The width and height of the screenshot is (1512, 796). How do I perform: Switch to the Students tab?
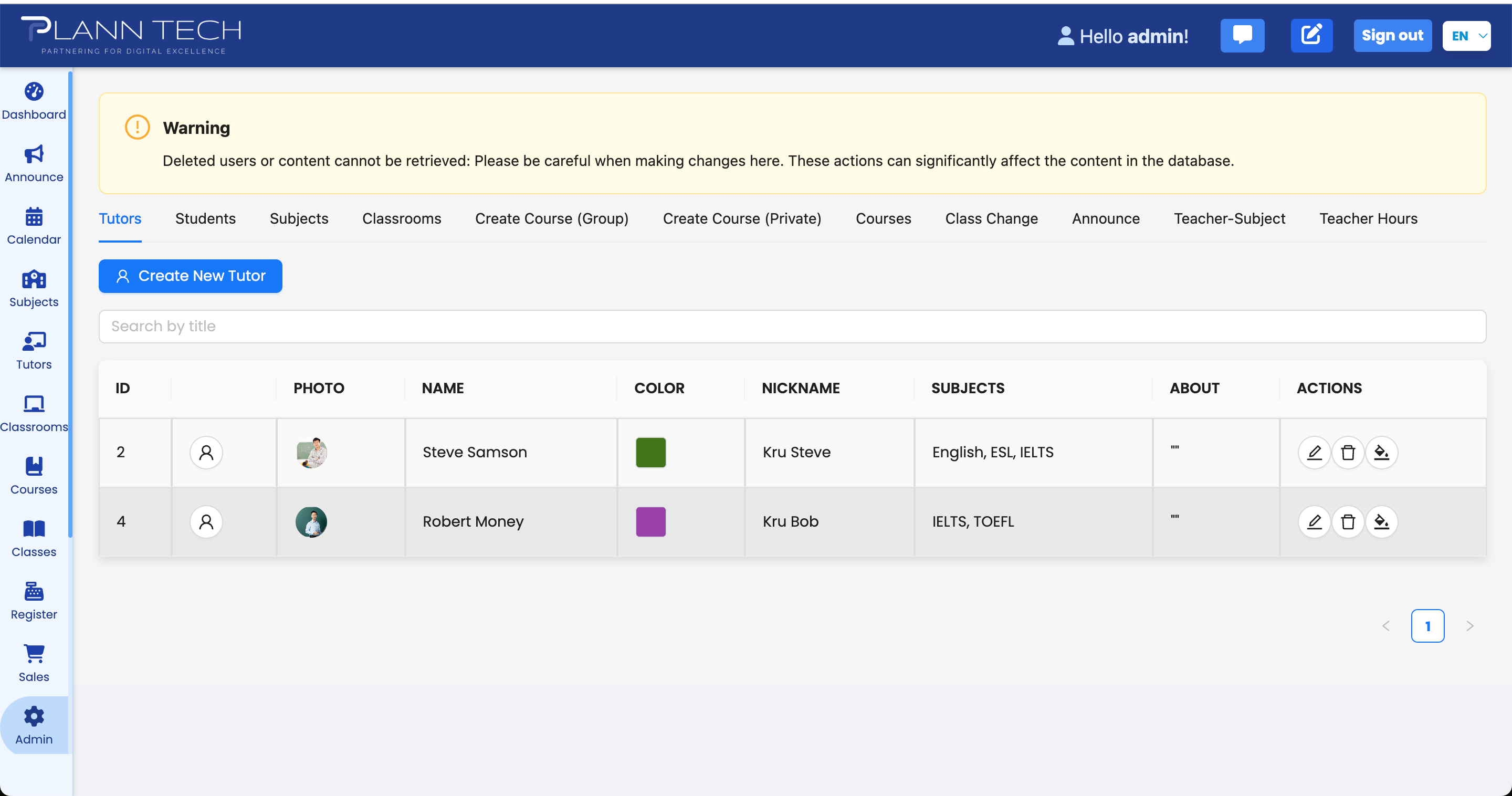tap(205, 218)
